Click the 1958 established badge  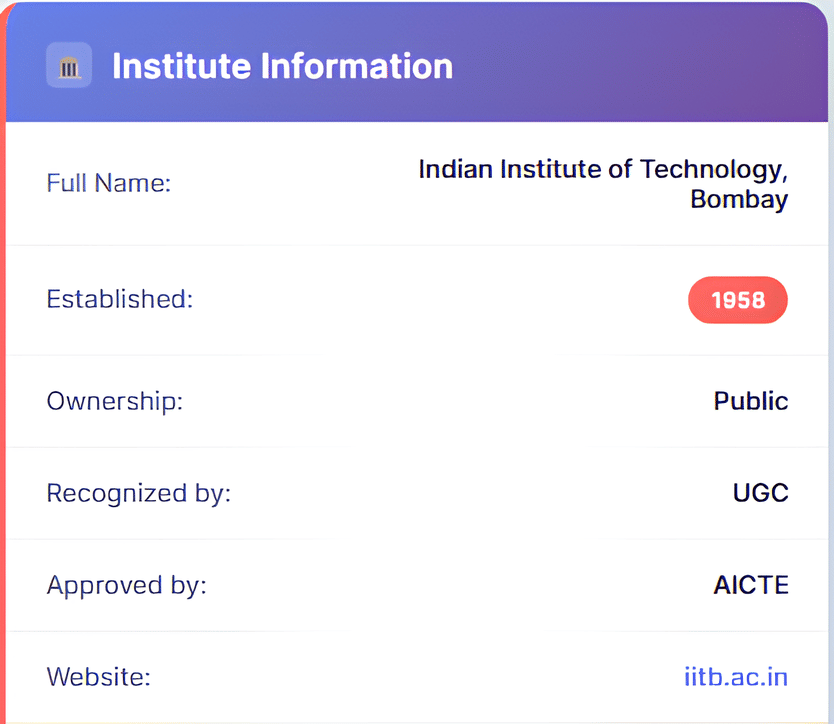coord(737,300)
